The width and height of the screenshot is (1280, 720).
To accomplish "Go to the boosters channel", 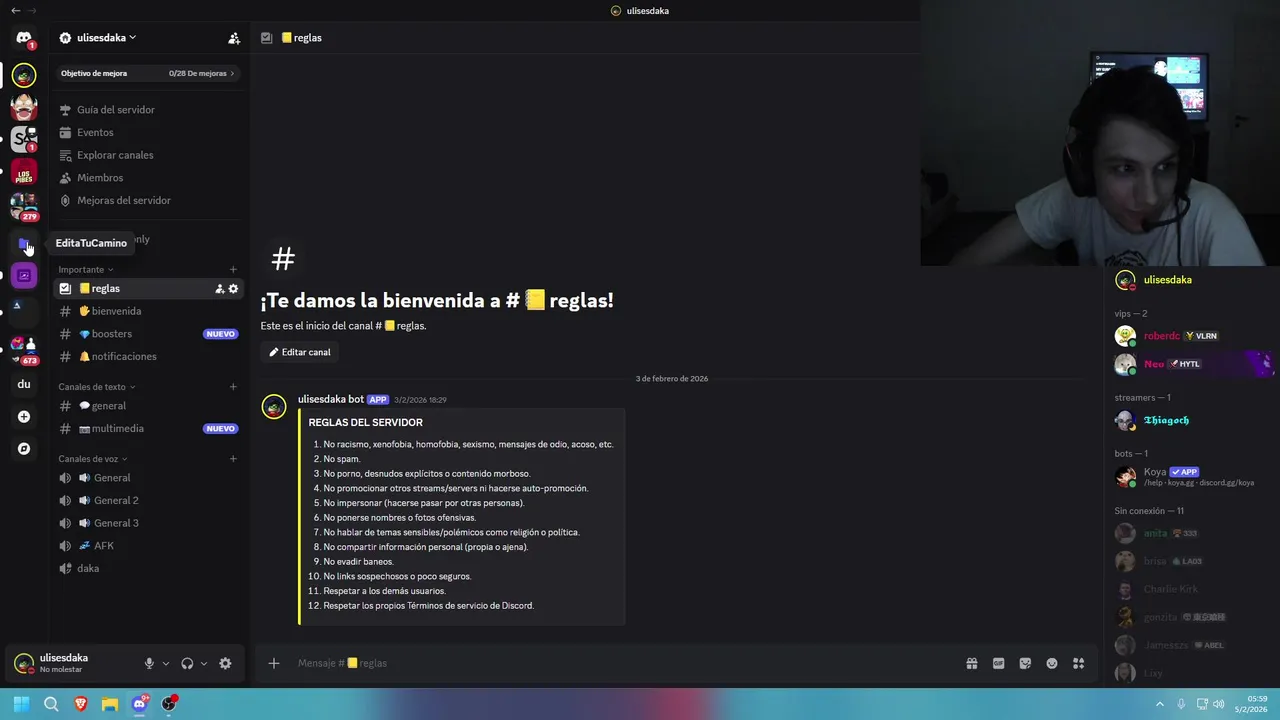I will point(148,334).
